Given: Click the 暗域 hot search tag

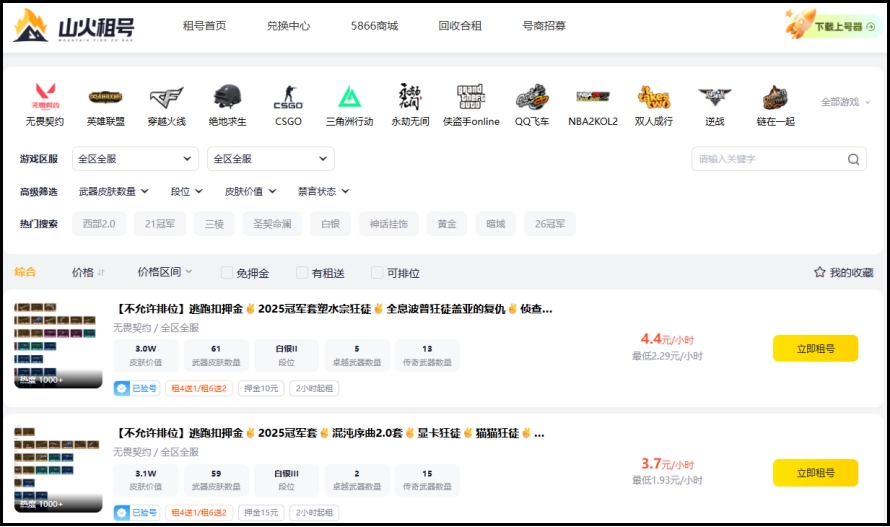Looking at the screenshot, I should [496, 224].
